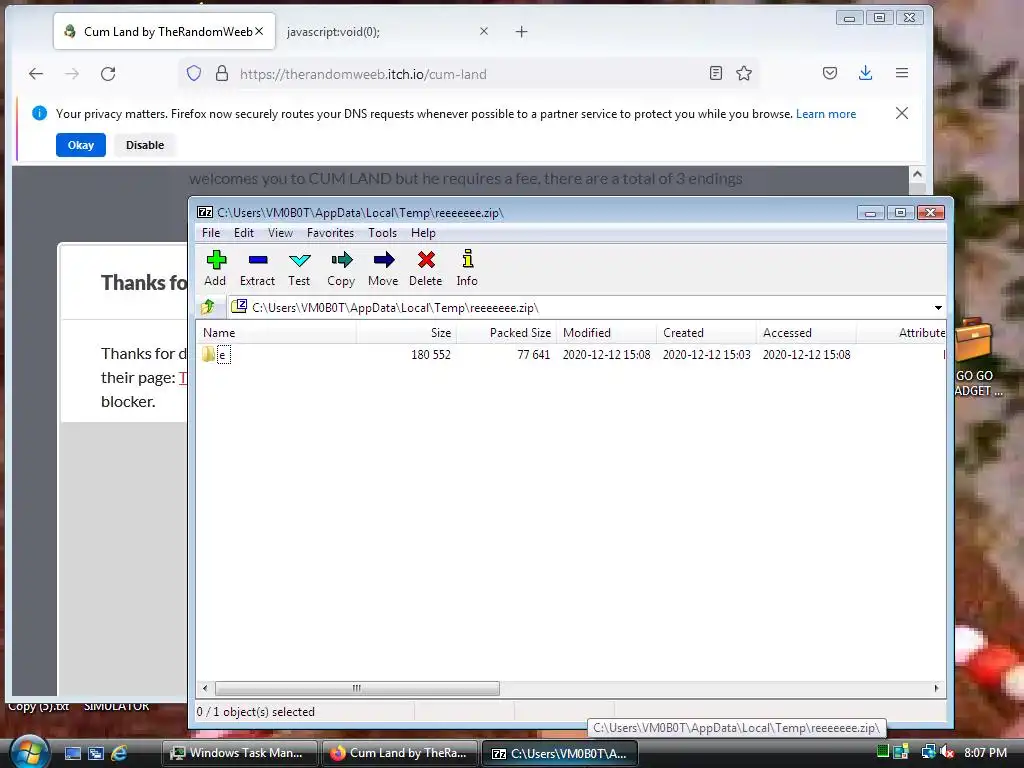The width and height of the screenshot is (1024, 768).
Task: Click the horizontal scrollbar thumb in 7-Zip
Action: tap(357, 688)
